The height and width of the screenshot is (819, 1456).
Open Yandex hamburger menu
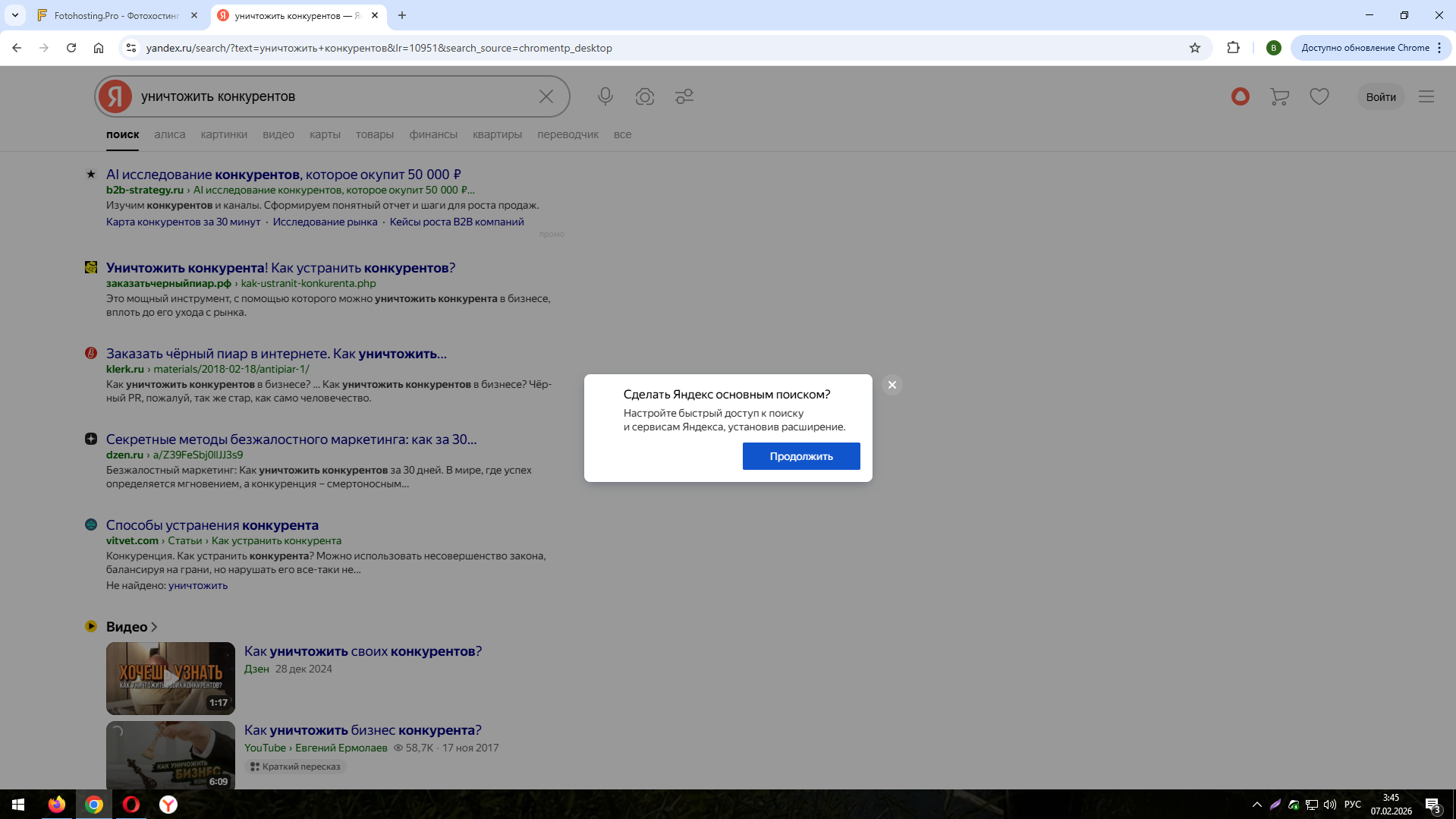click(1426, 96)
